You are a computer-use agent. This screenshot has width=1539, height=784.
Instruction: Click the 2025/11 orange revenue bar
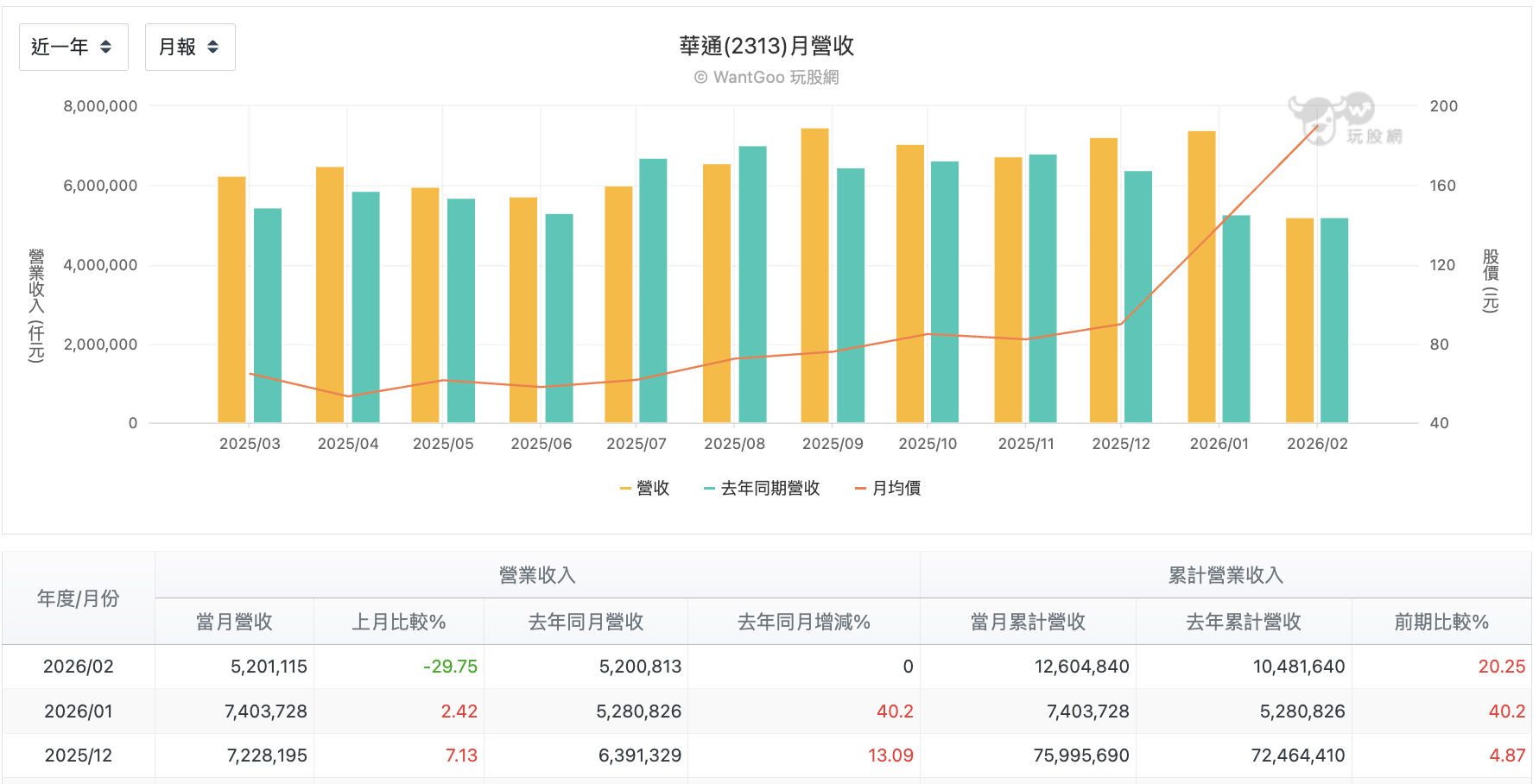click(1008, 290)
